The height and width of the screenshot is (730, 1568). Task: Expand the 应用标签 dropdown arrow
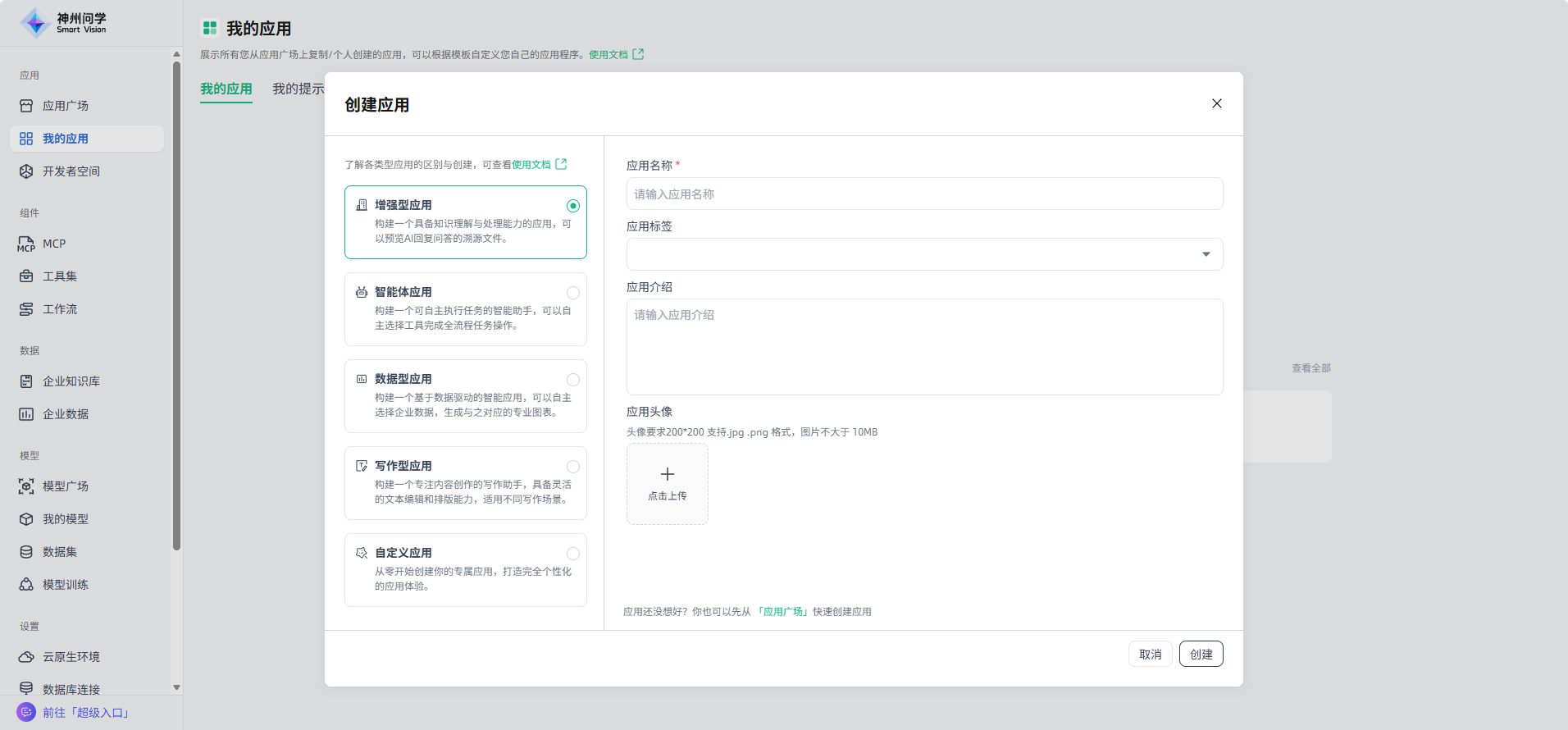[x=1206, y=254]
